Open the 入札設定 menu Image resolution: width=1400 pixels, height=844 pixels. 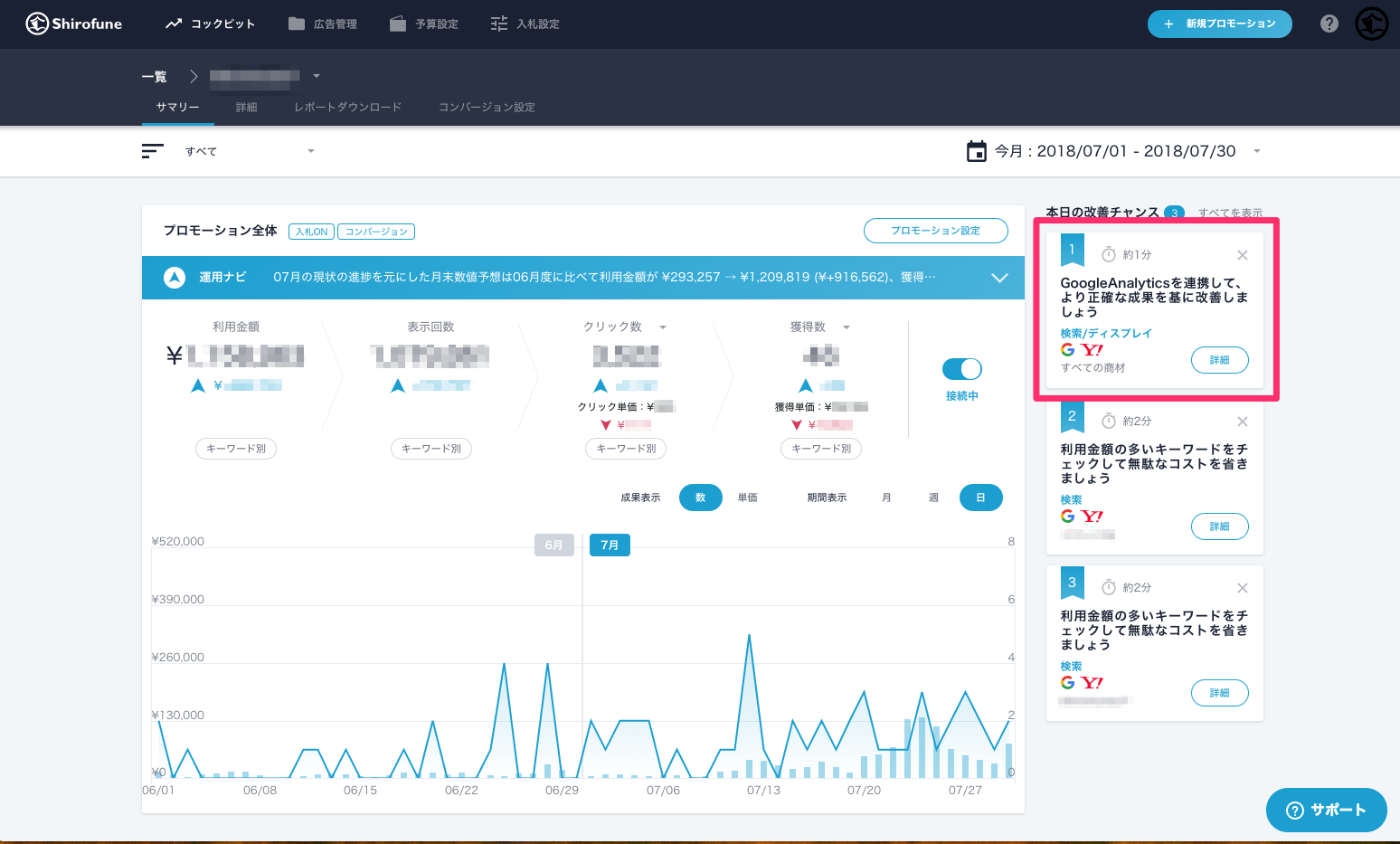[x=525, y=24]
